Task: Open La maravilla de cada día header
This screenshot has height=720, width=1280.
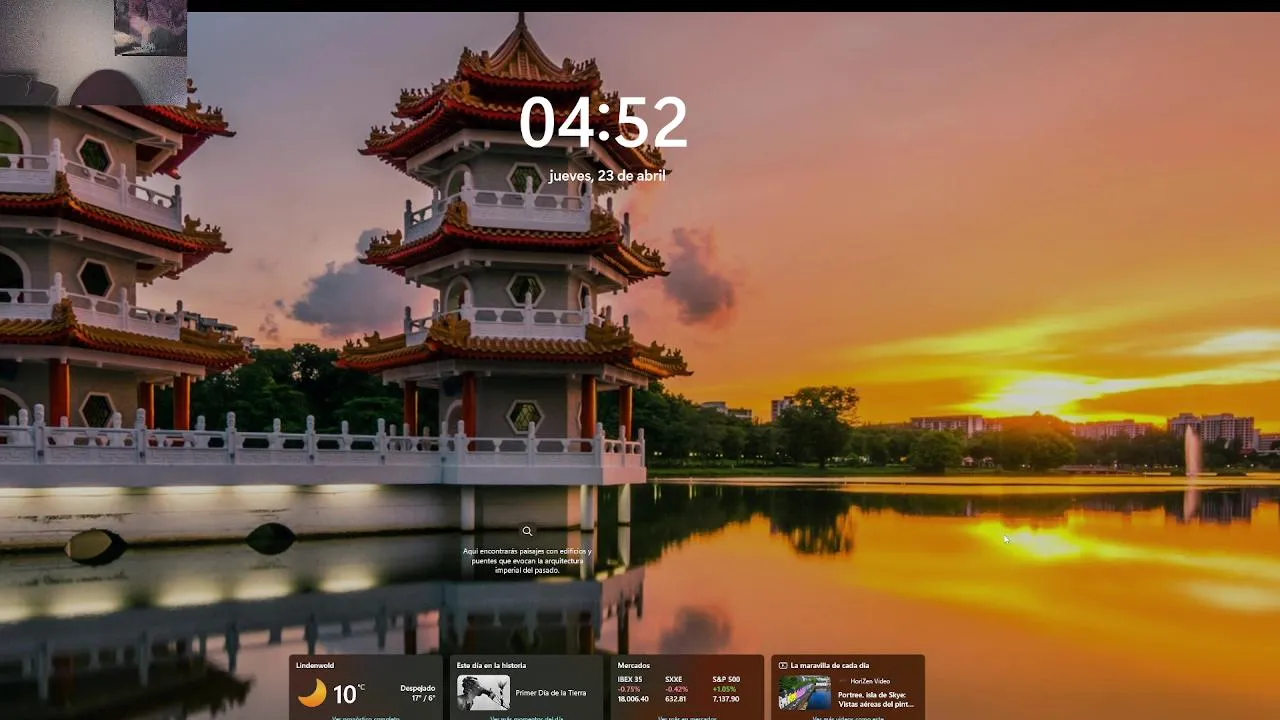Action: coord(830,665)
